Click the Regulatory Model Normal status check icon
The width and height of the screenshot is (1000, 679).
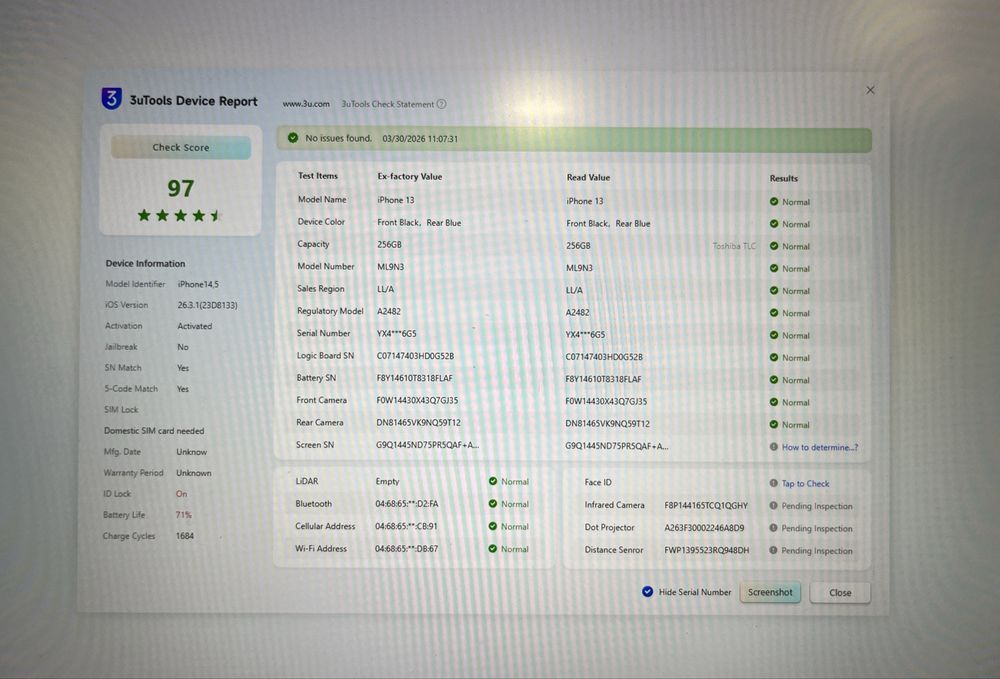click(x=774, y=313)
